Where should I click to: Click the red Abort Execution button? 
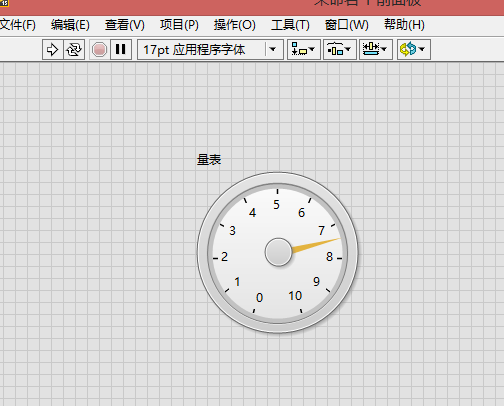coord(99,50)
